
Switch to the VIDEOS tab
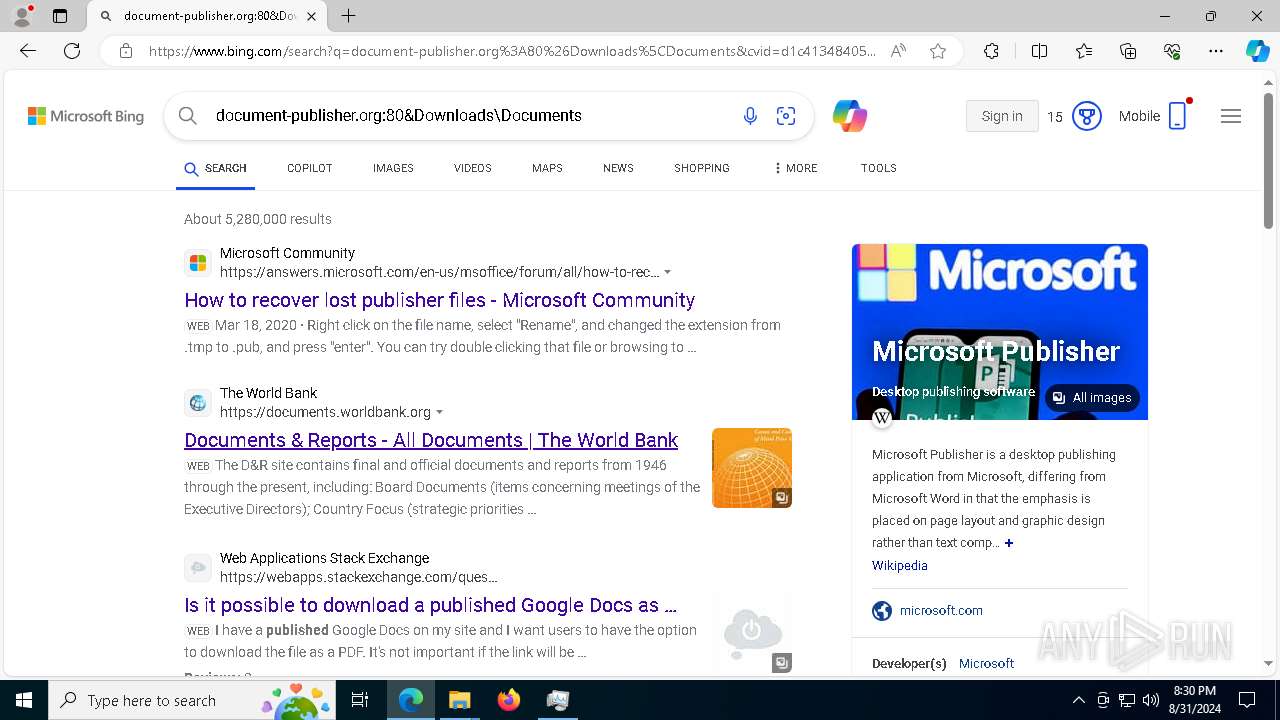click(x=473, y=168)
